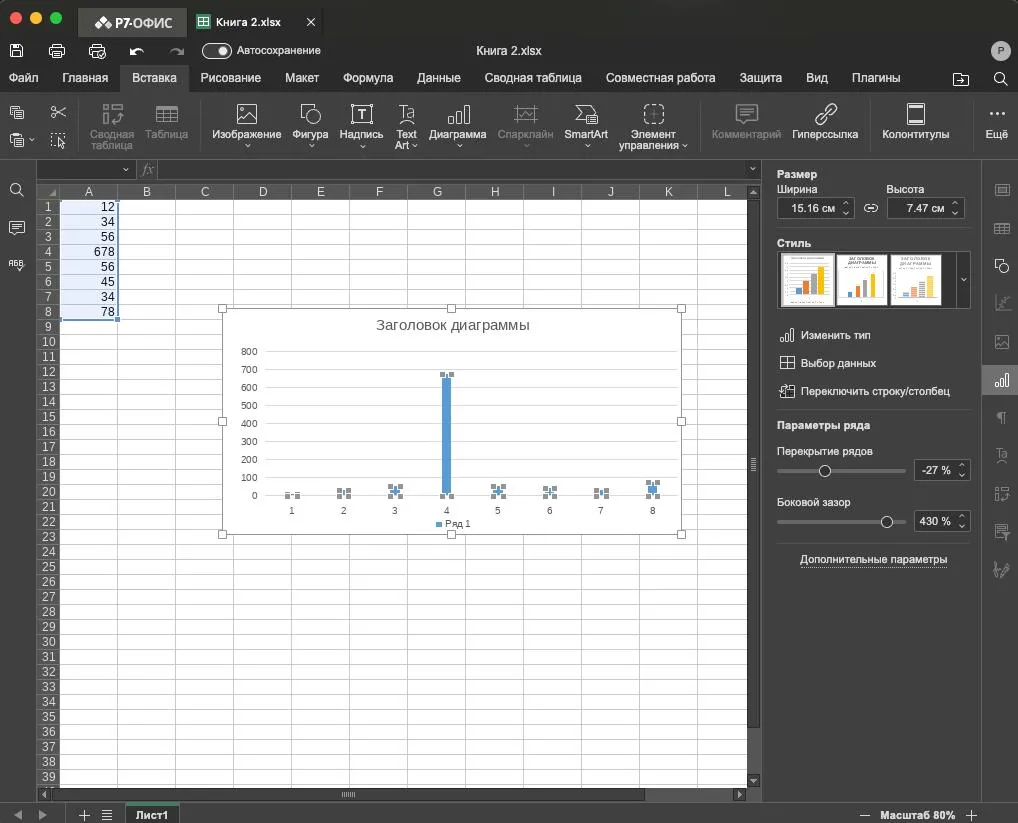Open chart settings icon in right sidebar
This screenshot has height=823, width=1018.
click(1002, 380)
